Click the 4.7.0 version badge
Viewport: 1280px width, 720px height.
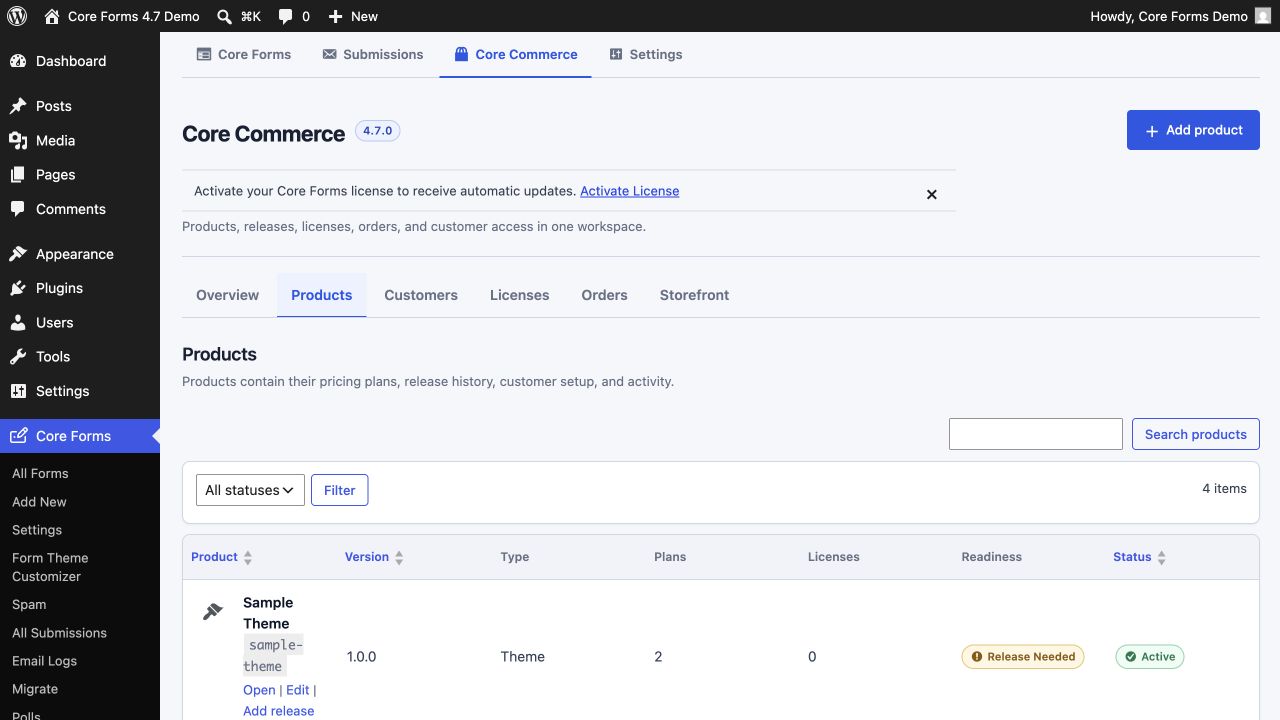pos(378,131)
